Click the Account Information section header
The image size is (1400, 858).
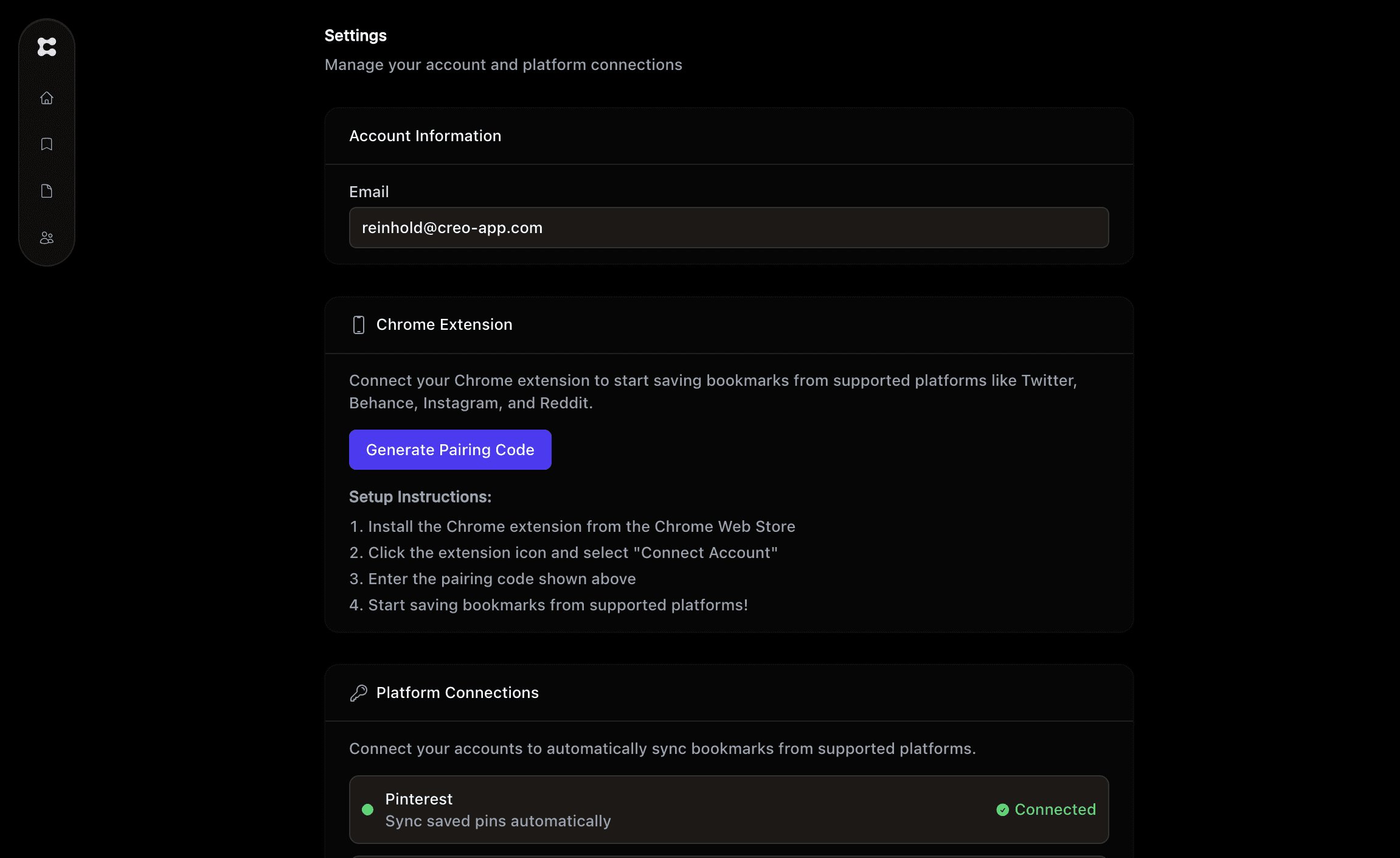tap(425, 136)
